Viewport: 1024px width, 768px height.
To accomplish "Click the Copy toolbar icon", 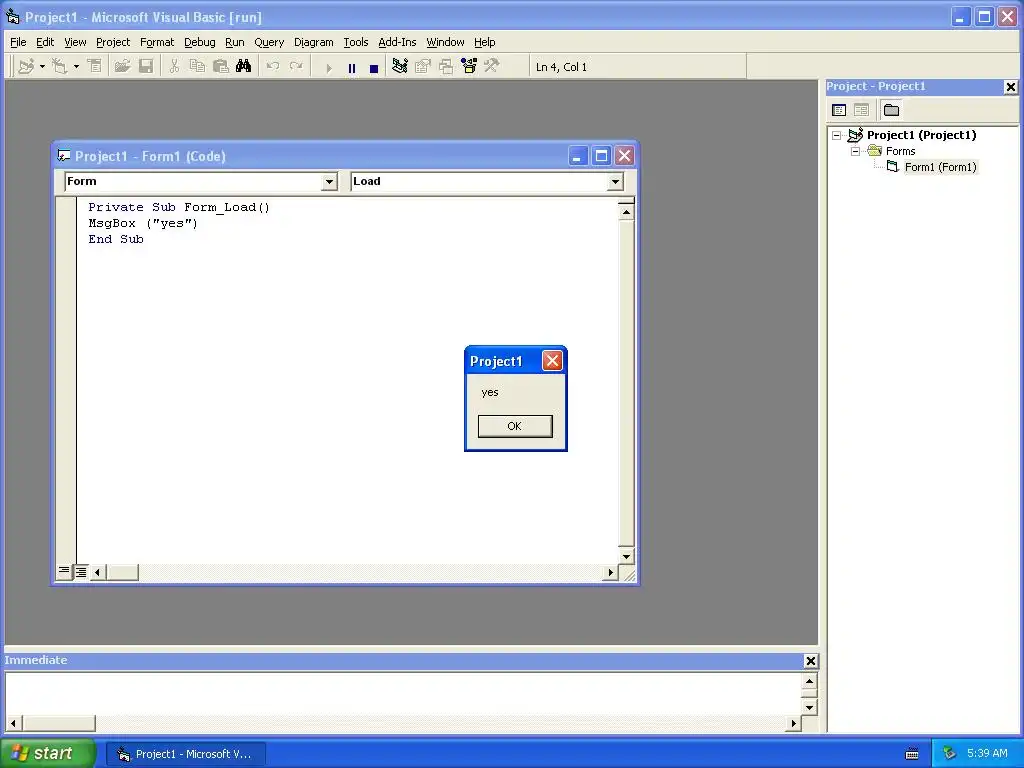I will click(x=197, y=67).
